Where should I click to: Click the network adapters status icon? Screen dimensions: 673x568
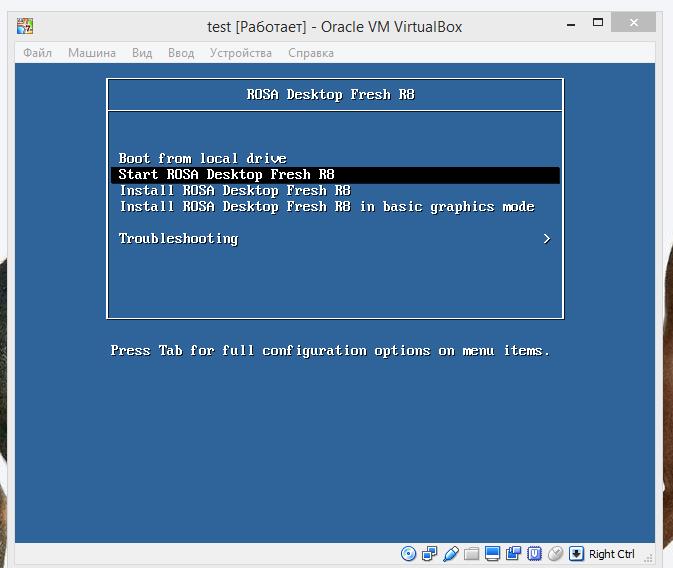(x=429, y=554)
